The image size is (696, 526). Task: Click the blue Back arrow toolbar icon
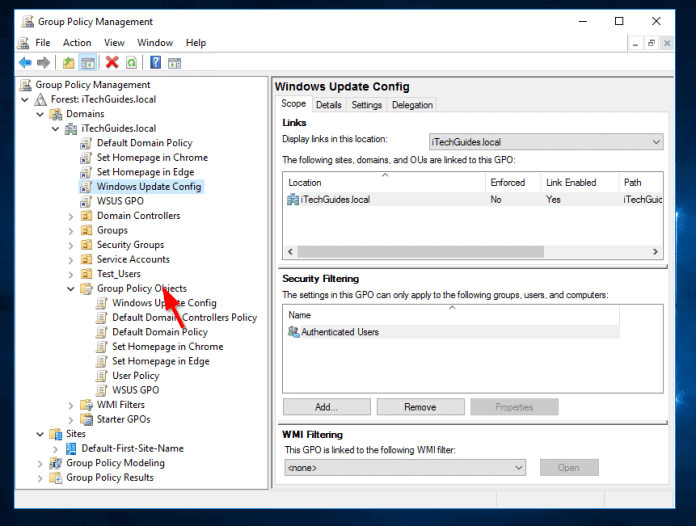pos(25,63)
